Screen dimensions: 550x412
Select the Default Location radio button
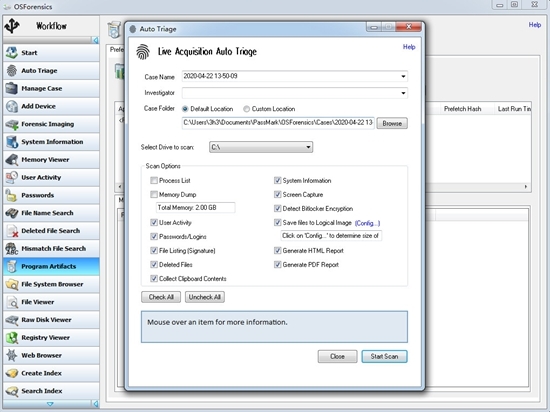[185, 109]
